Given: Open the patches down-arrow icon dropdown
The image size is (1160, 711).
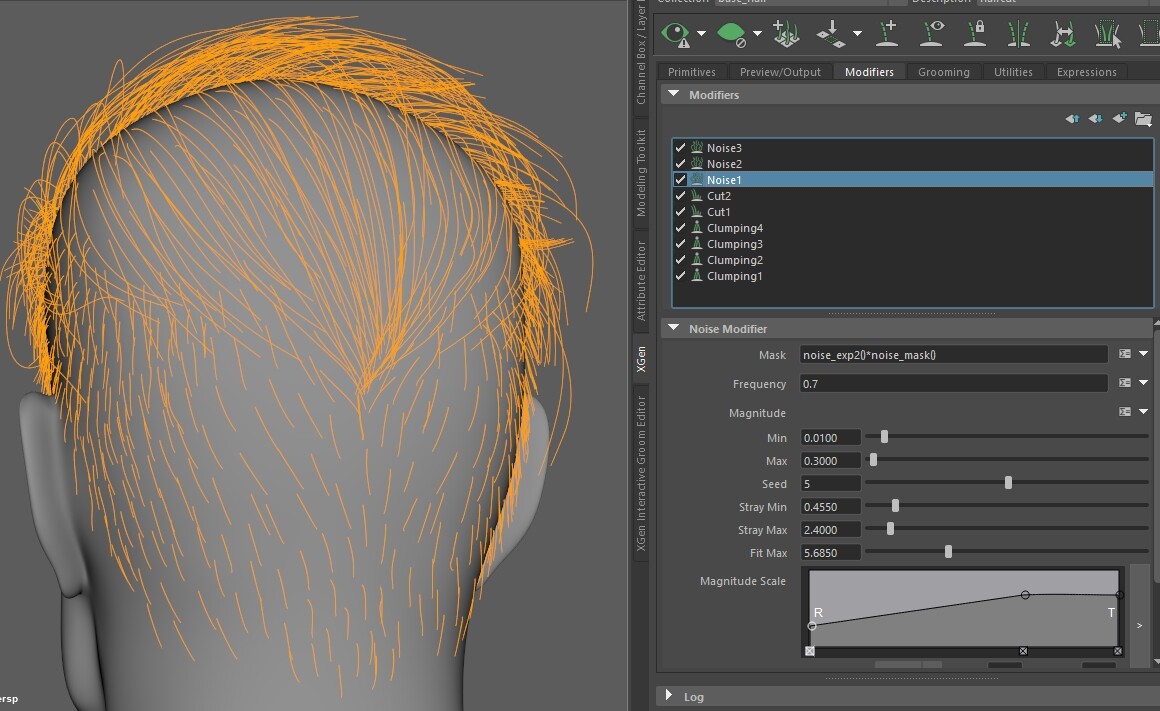Looking at the screenshot, I should point(857,34).
